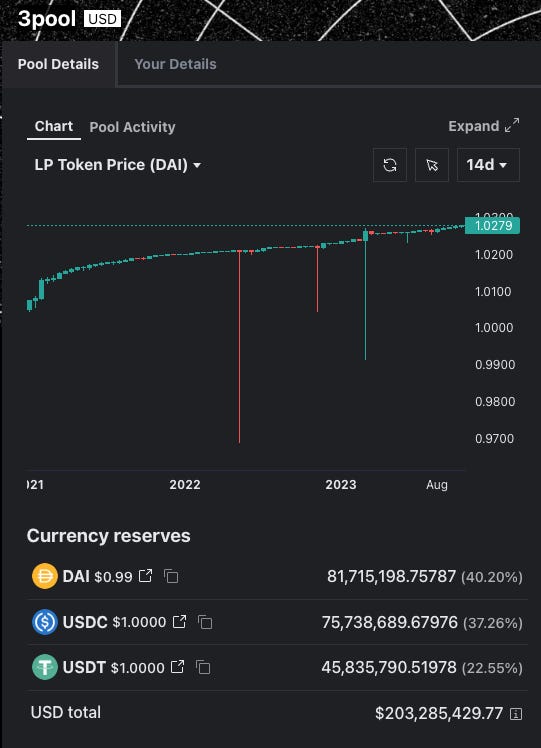Click the expand arrows icon
Viewport: 541px width, 748px height.
click(512, 125)
